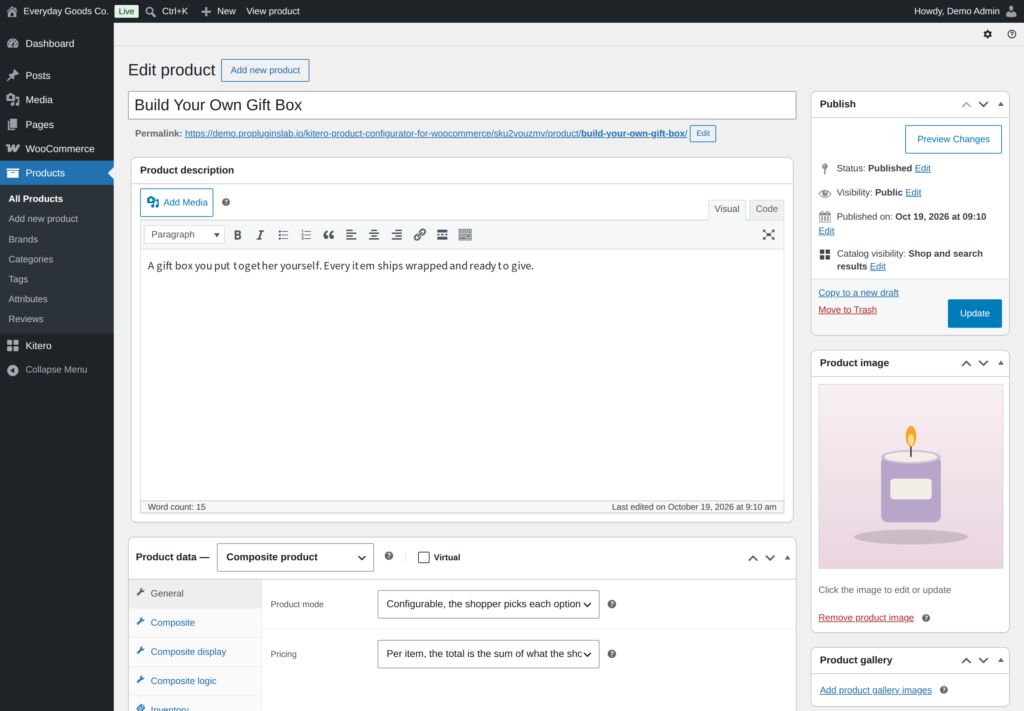Viewport: 1024px width, 711px height.
Task: Collapse the Product gallery panel
Action: (1000, 660)
